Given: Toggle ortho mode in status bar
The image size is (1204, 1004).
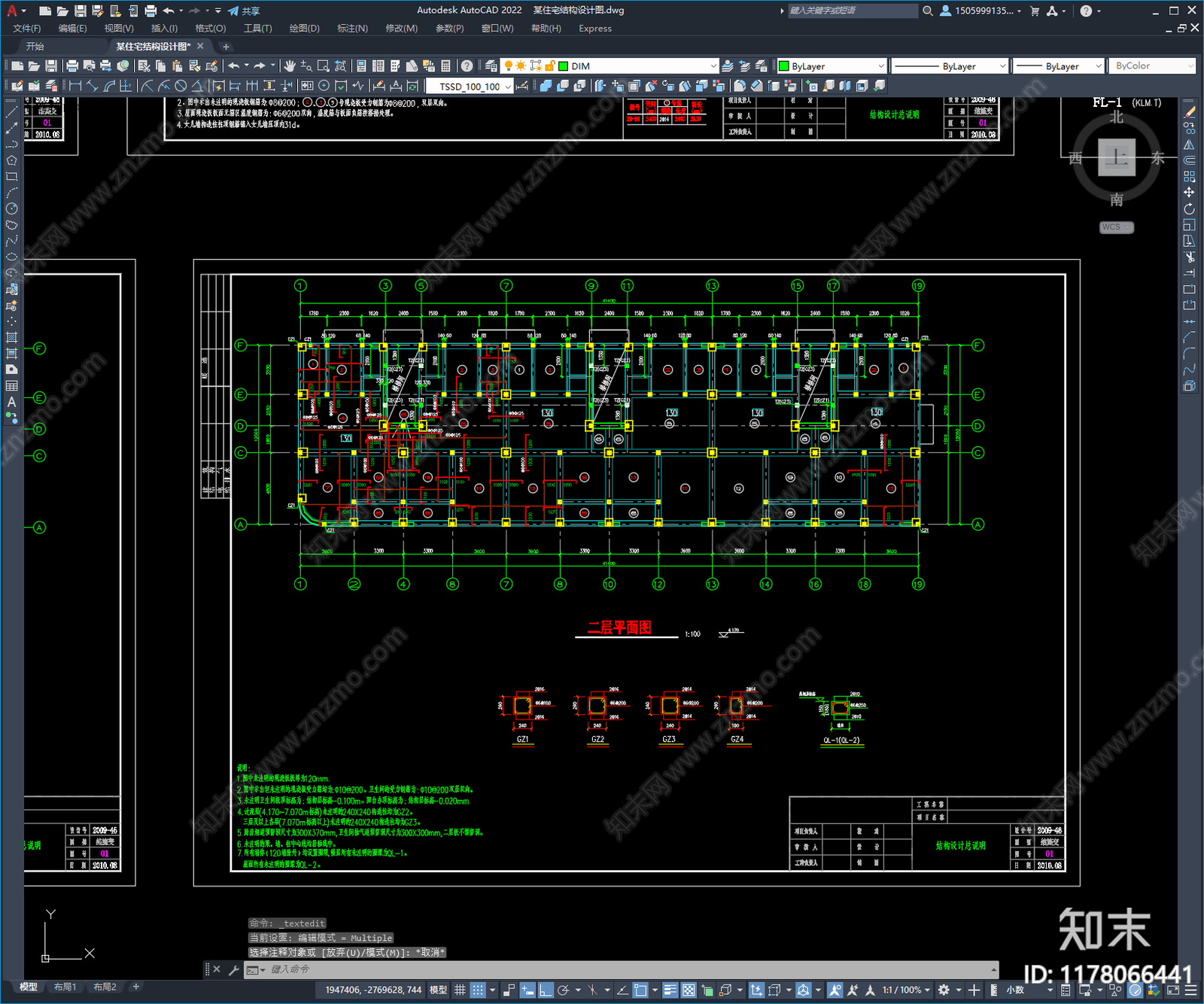Looking at the screenshot, I should 546,990.
